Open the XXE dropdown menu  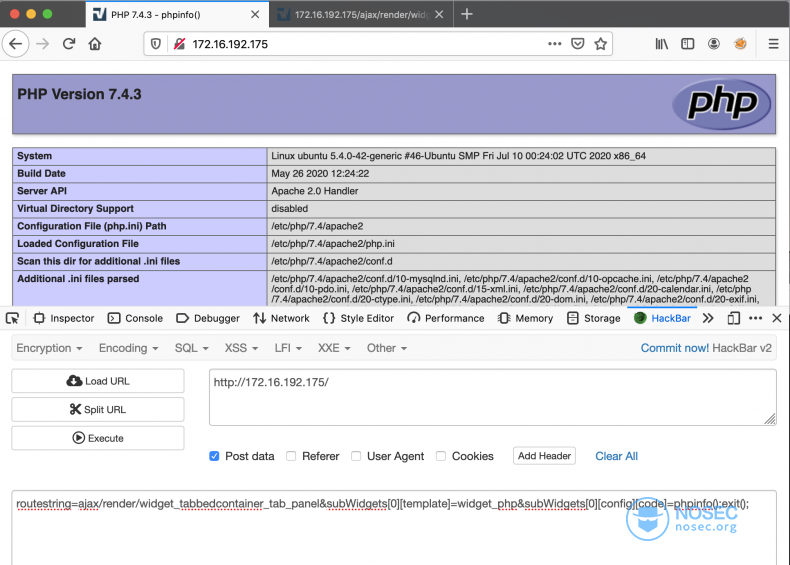click(334, 348)
